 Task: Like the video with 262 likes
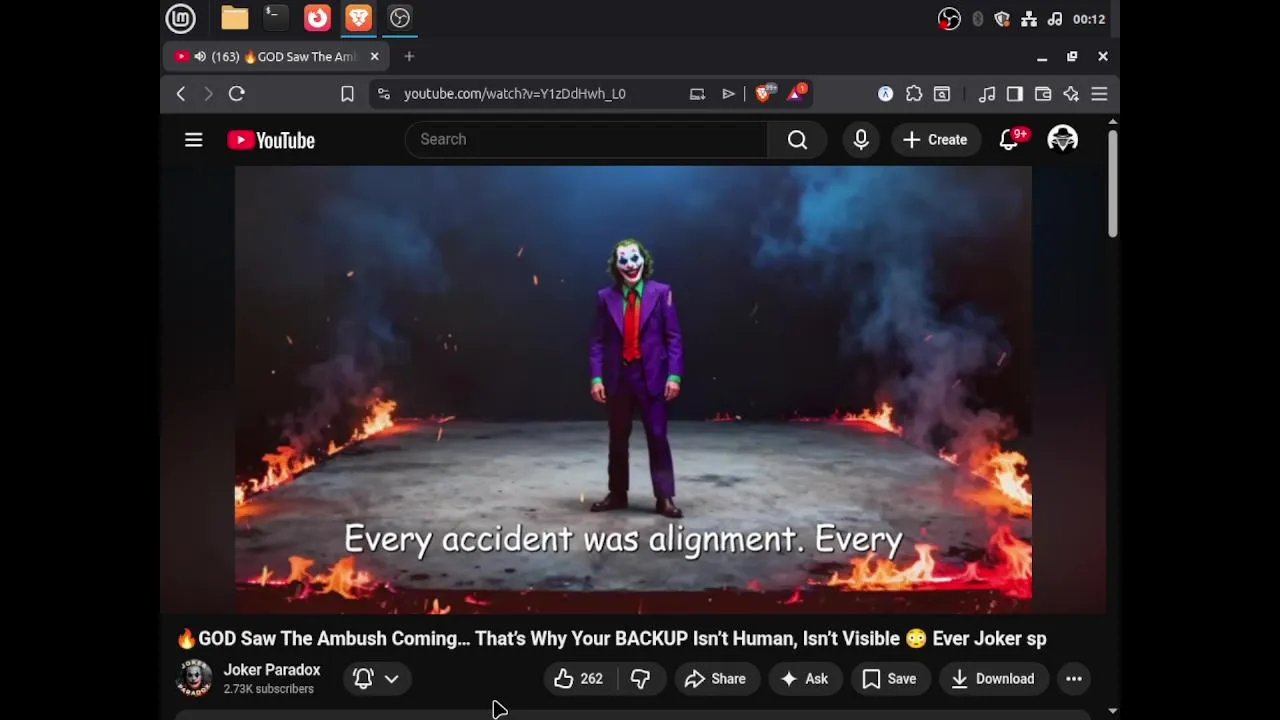[579, 679]
